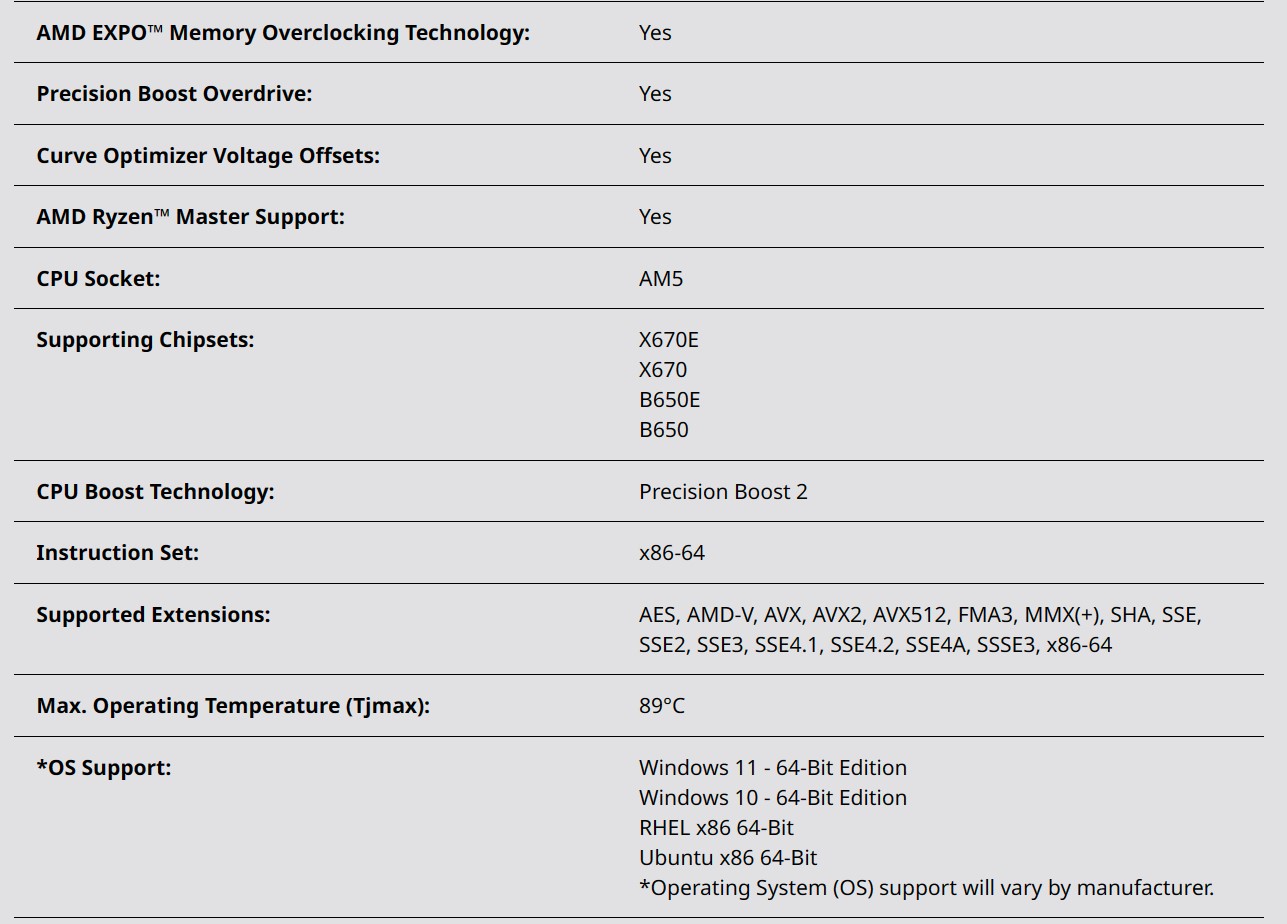The image size is (1287, 924).
Task: Click the AMD Ryzen Master Support label
Action: 190,217
